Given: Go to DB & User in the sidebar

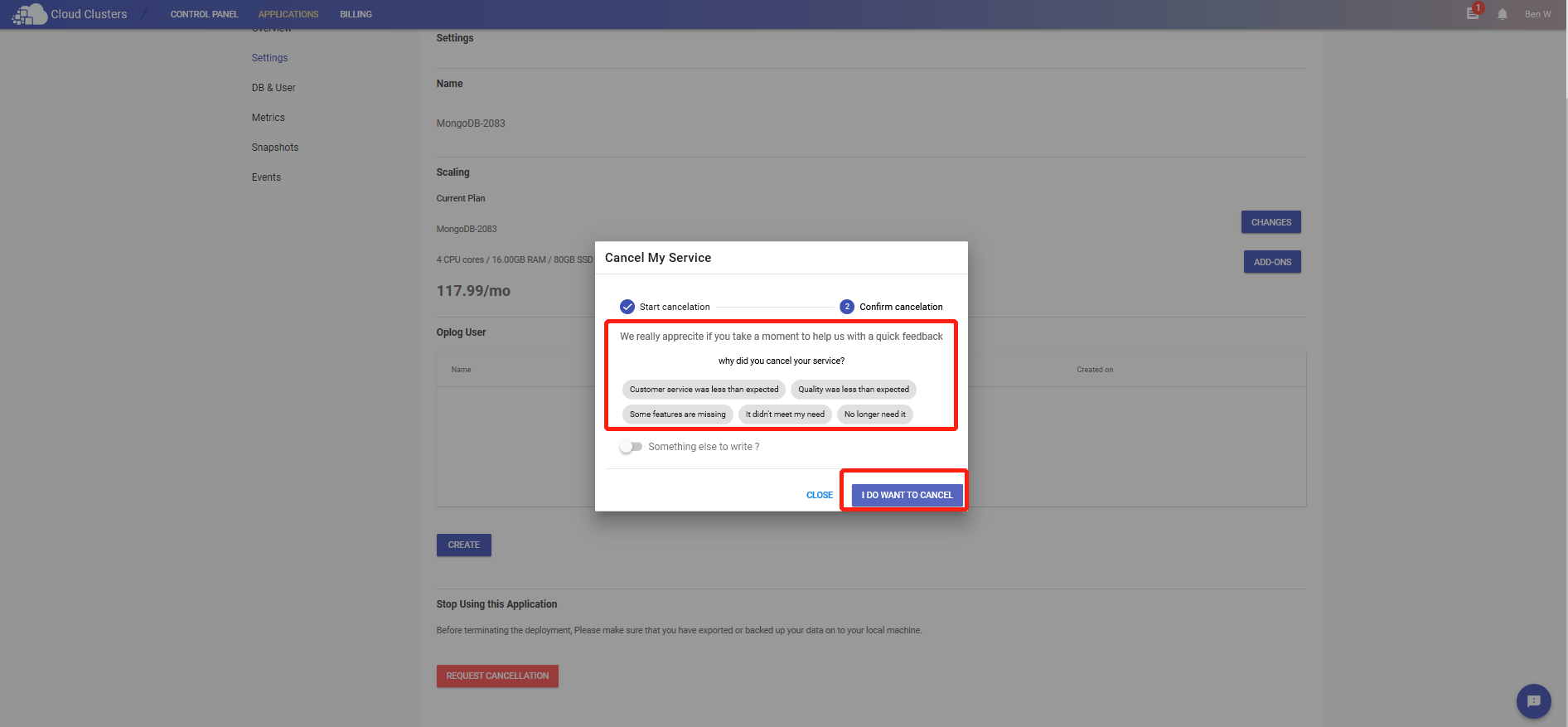Looking at the screenshot, I should (273, 88).
